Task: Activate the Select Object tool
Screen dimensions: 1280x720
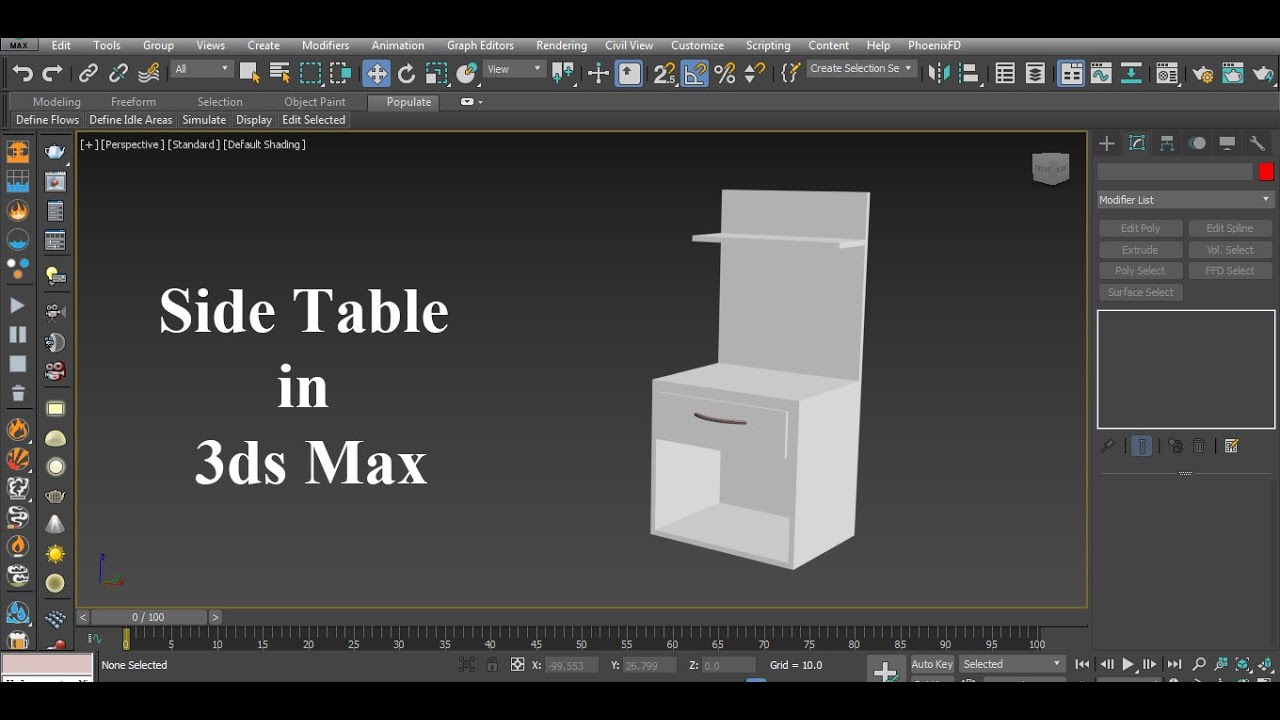Action: pos(249,73)
